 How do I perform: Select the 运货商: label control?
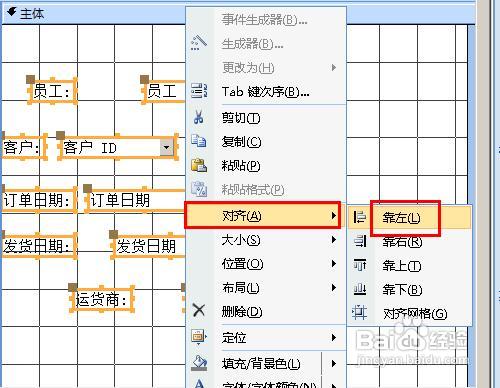point(102,299)
